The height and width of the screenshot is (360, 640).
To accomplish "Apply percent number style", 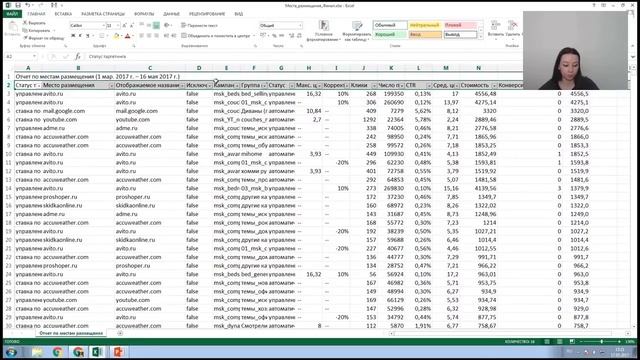I will [x=274, y=36].
